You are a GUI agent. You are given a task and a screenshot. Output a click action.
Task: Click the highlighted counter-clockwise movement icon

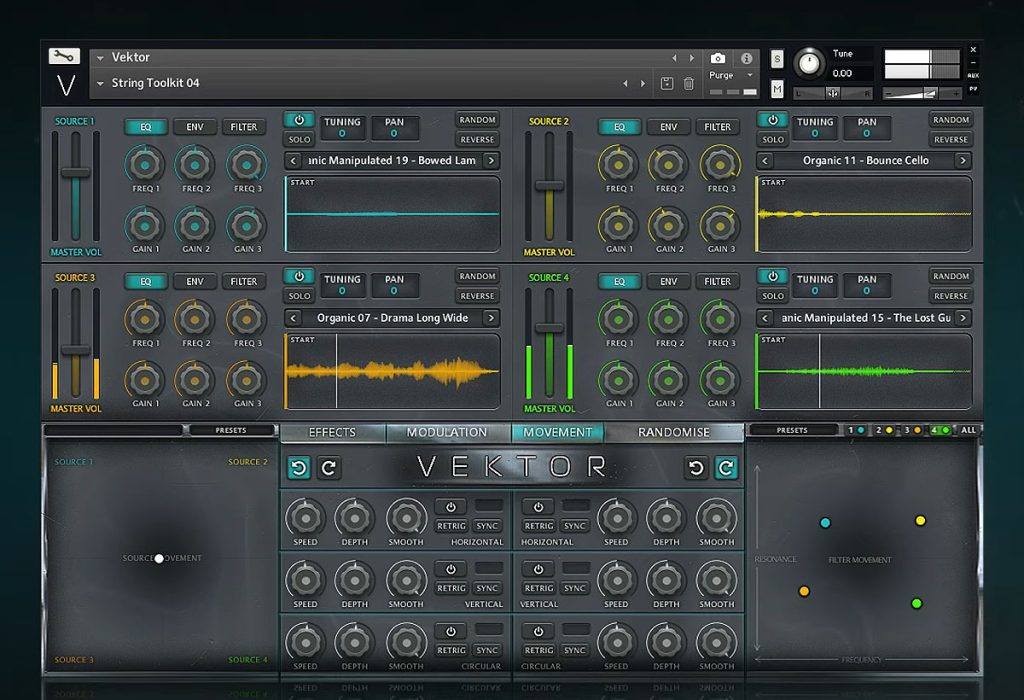299,468
